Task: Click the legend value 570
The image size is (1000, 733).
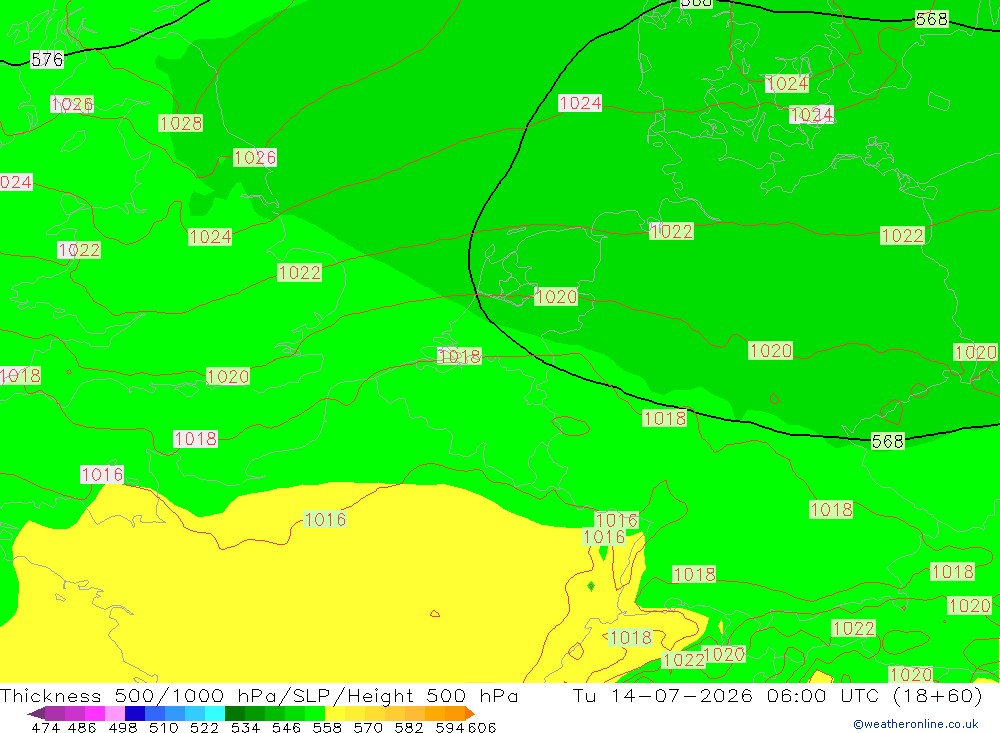Action: click(x=367, y=727)
